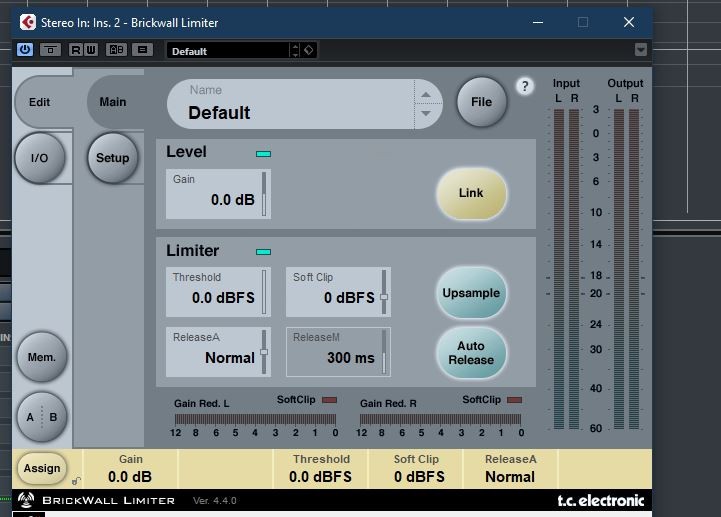Click the Read automation R button
721x517 pixels.
(x=76, y=49)
